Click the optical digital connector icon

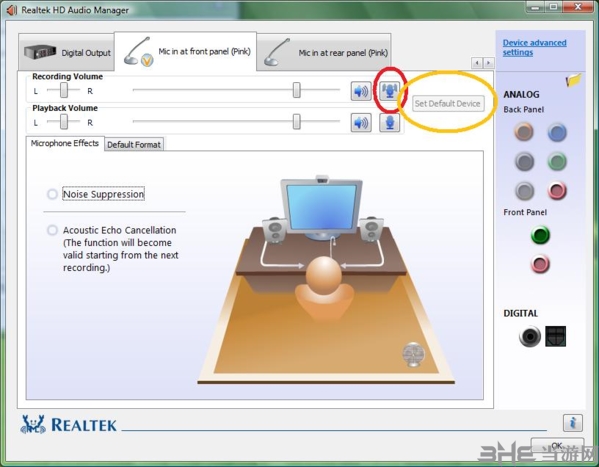[555, 336]
